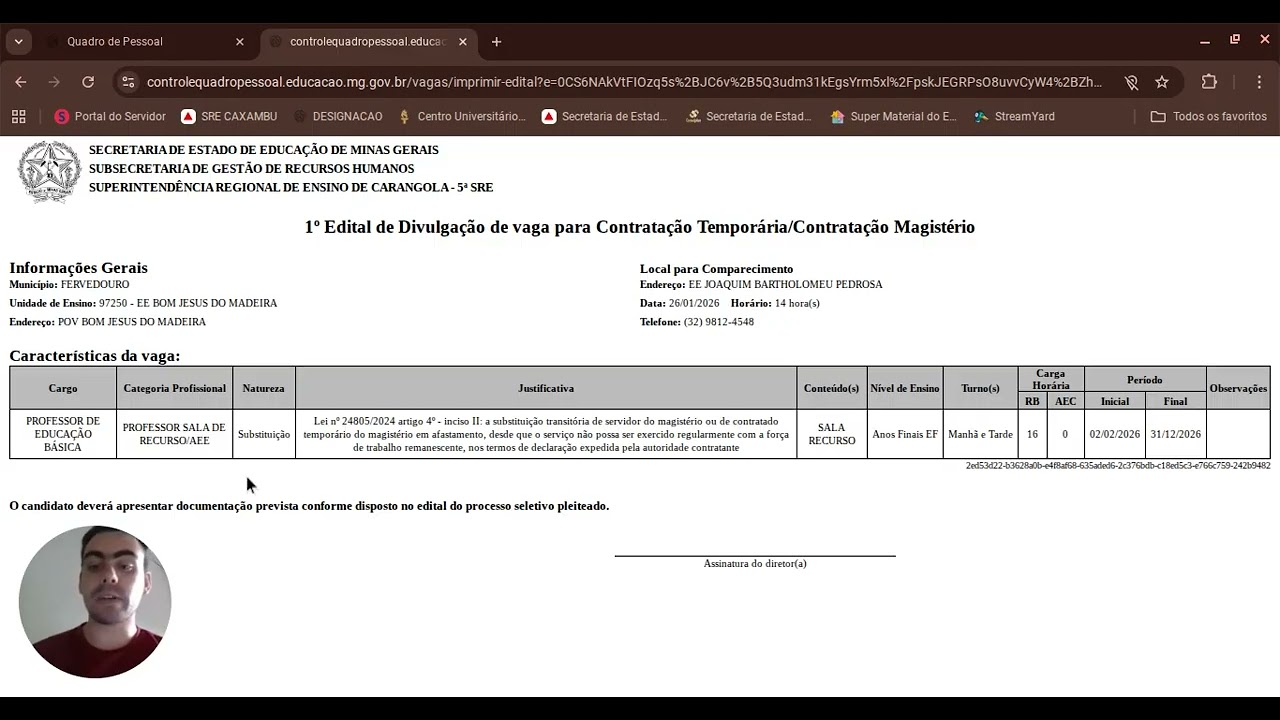
Task: Bookmark this page with star icon
Action: (1162, 82)
